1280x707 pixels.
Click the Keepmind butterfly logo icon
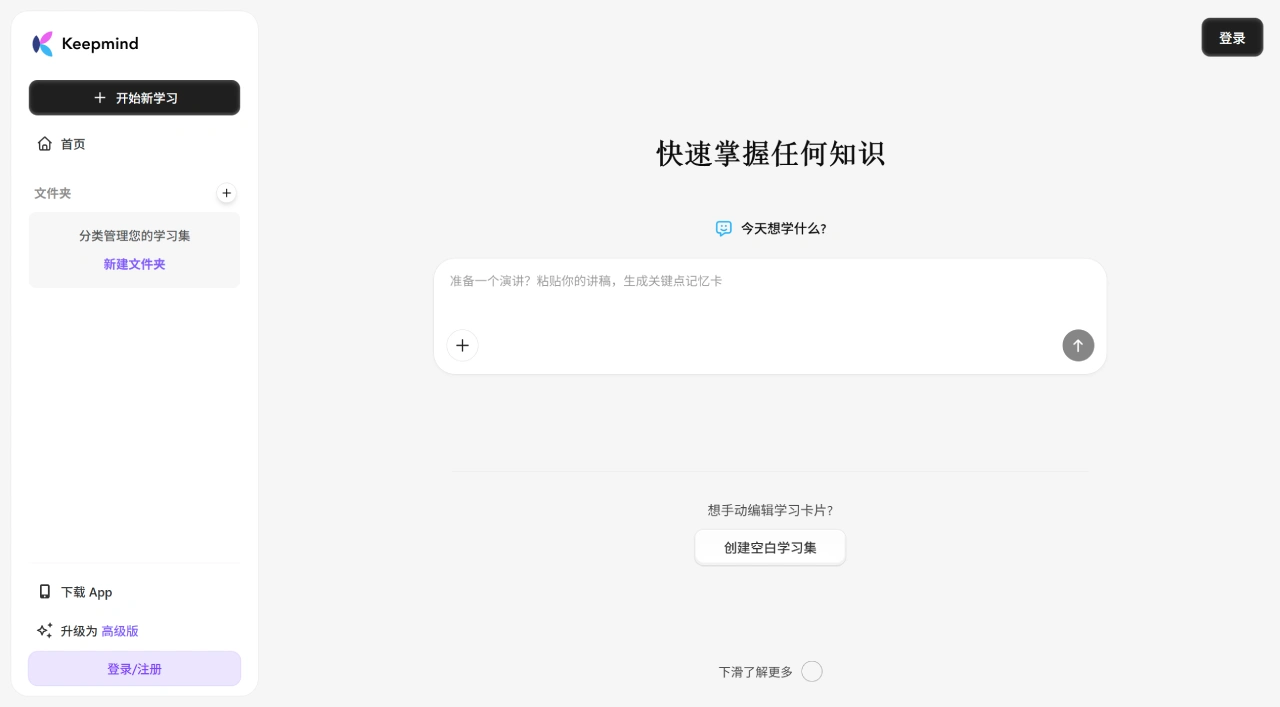42,44
